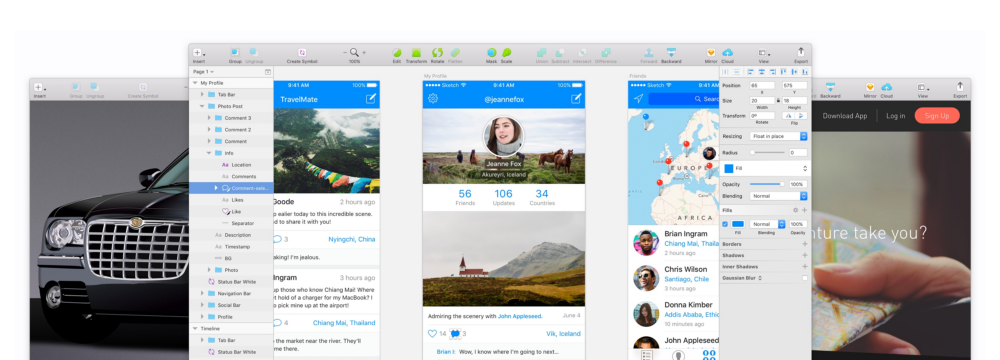Expand the Comment 3 group

[x=209, y=118]
